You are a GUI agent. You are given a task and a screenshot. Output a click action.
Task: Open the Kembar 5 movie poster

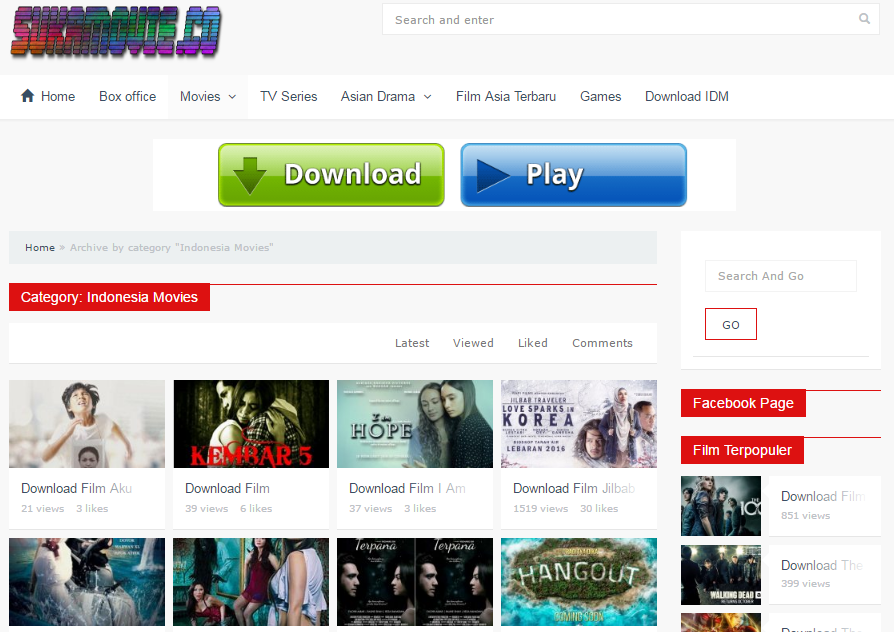(x=251, y=424)
